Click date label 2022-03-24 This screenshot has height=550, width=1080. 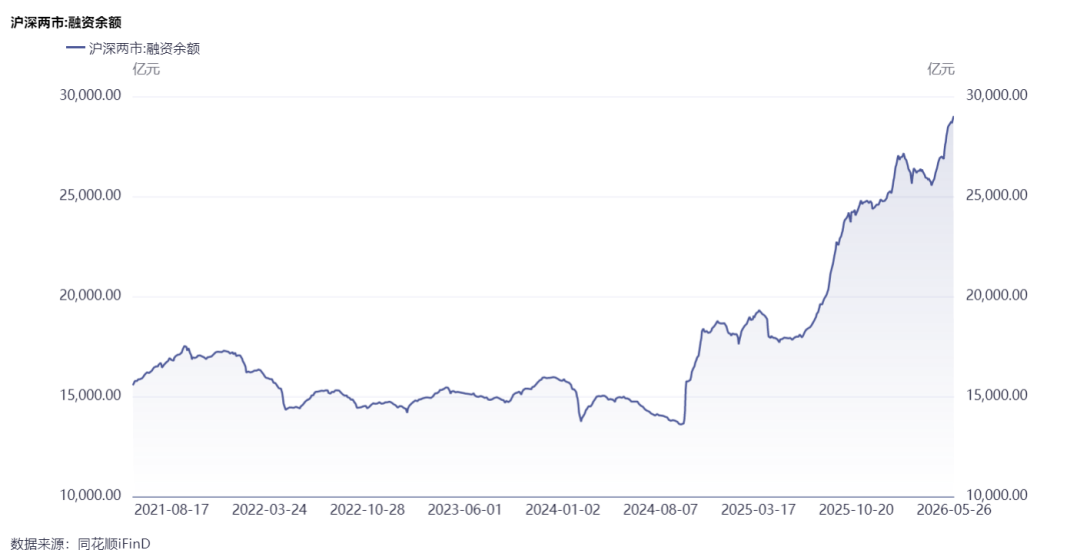click(x=269, y=510)
